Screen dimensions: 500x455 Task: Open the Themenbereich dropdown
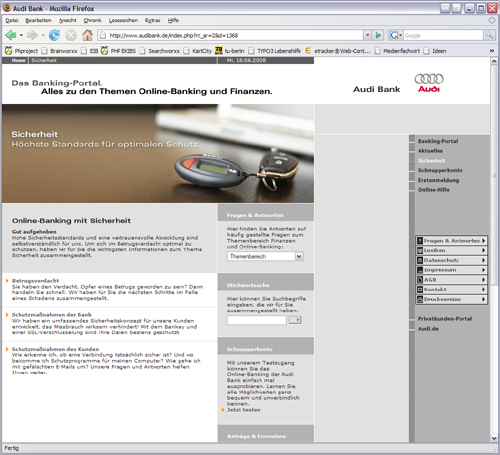[x=265, y=256]
